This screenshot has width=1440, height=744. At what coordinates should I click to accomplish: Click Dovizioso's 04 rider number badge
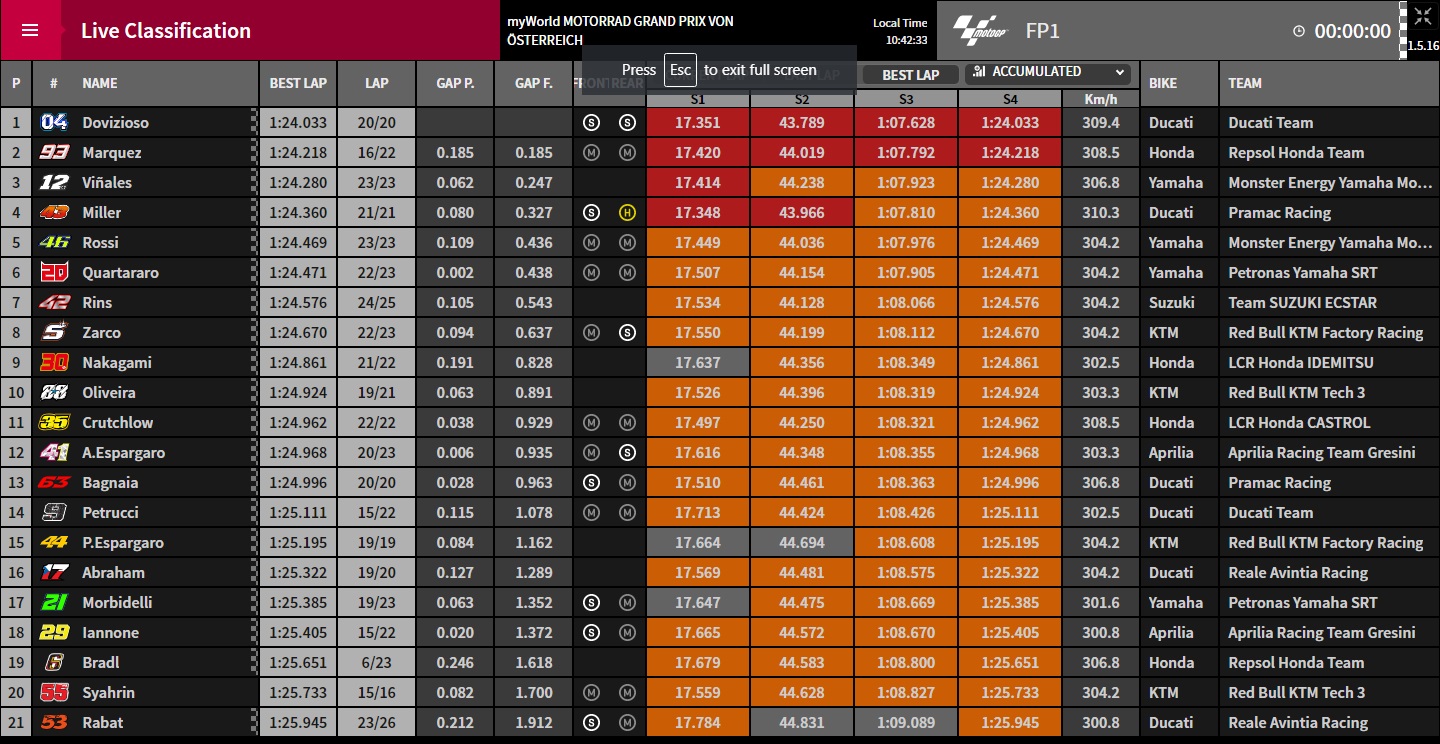point(53,122)
